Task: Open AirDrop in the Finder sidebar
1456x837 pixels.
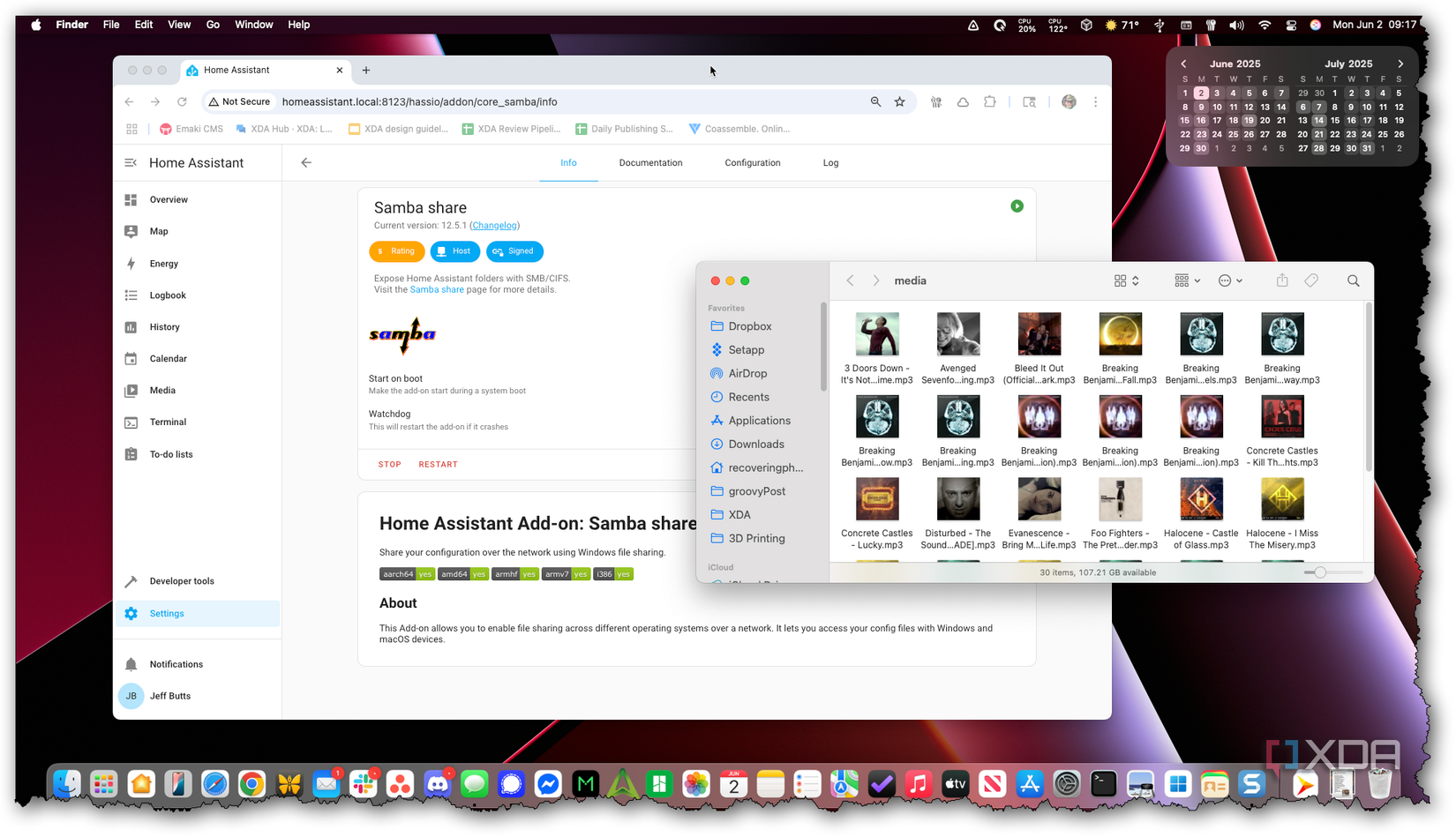Action: [747, 373]
